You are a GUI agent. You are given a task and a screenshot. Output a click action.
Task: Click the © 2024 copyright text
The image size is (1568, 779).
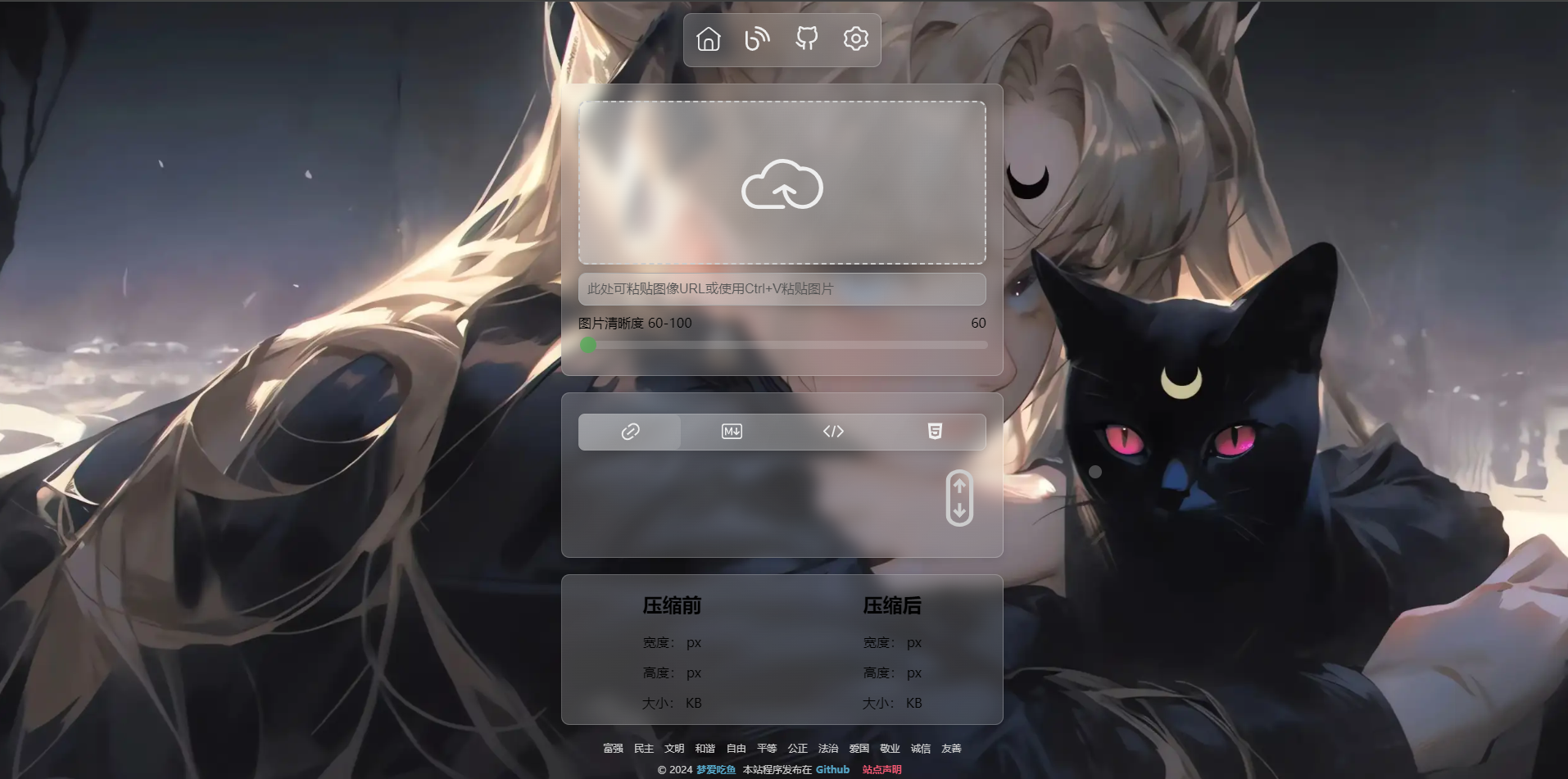pyautogui.click(x=675, y=770)
